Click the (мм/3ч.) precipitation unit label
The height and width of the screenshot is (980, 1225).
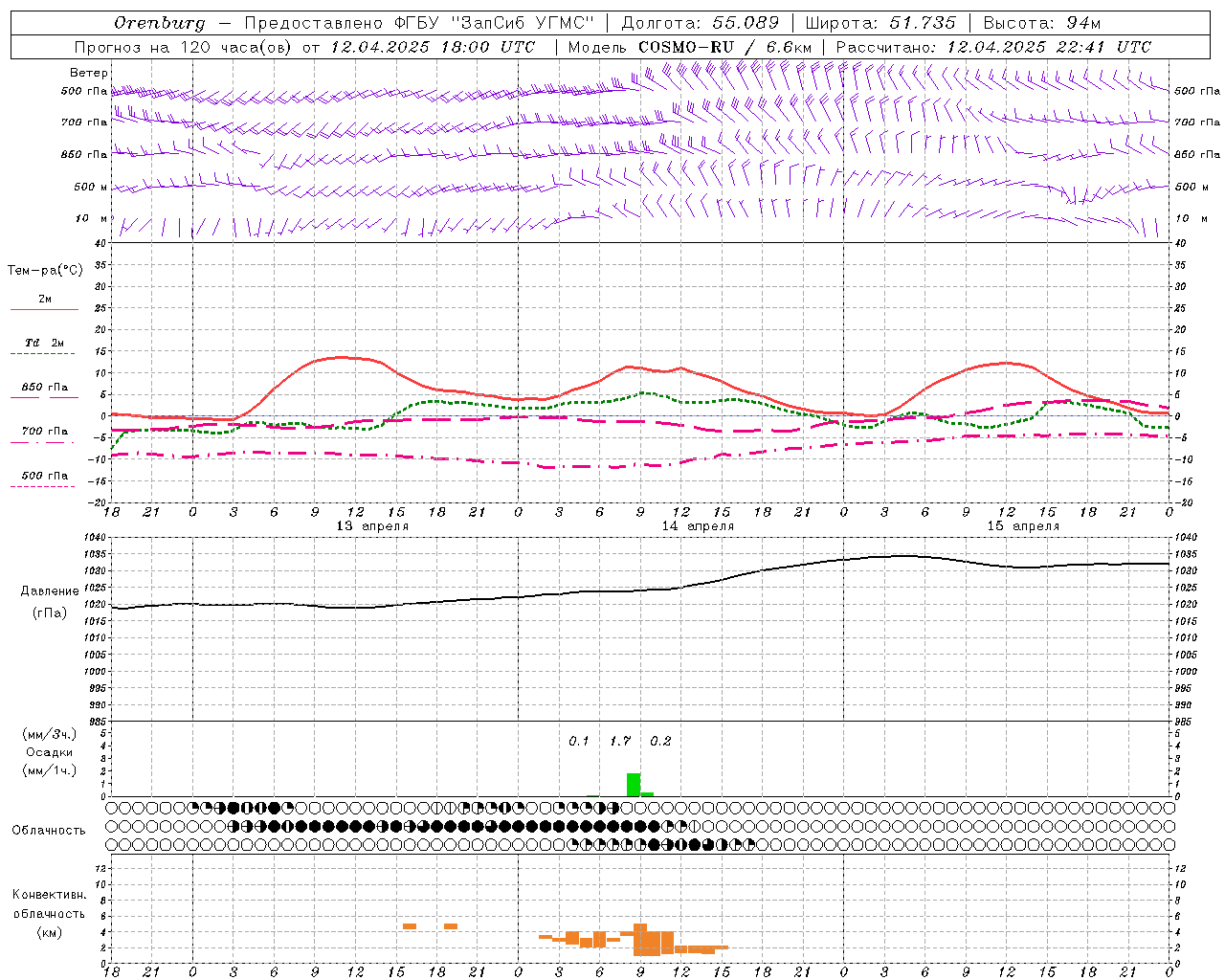[x=50, y=734]
